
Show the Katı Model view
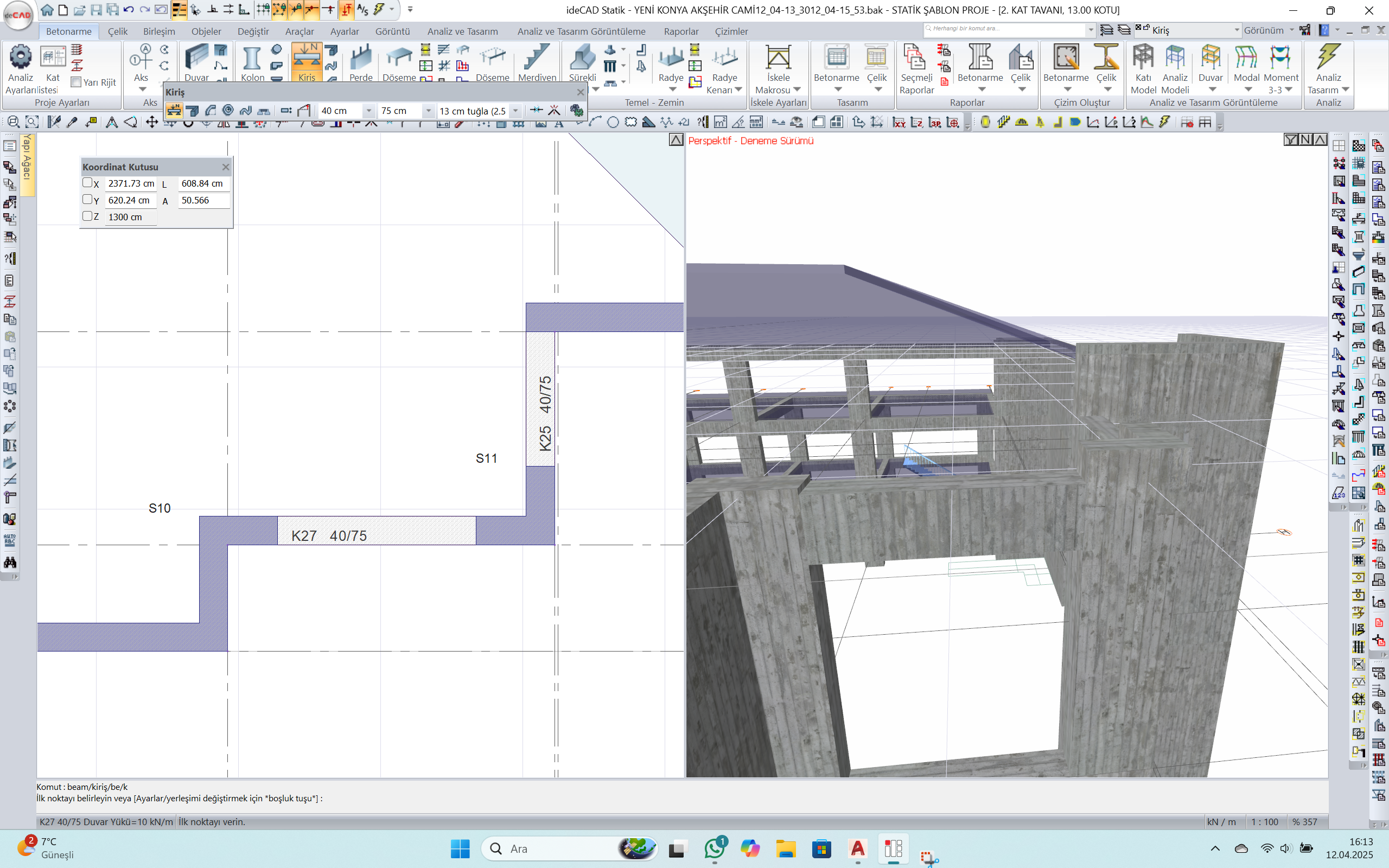(1142, 58)
